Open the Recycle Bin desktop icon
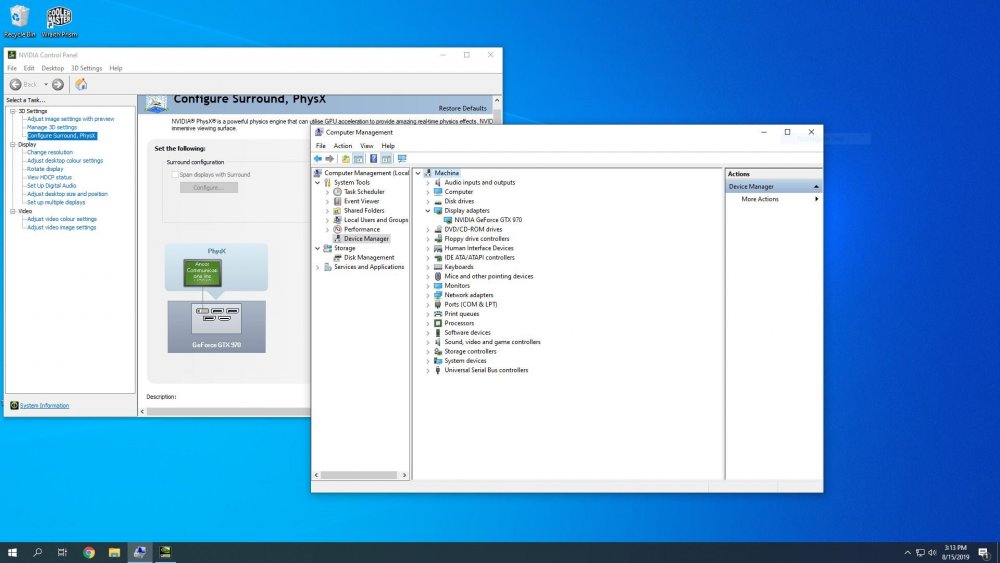This screenshot has width=1000, height=563. (20, 21)
